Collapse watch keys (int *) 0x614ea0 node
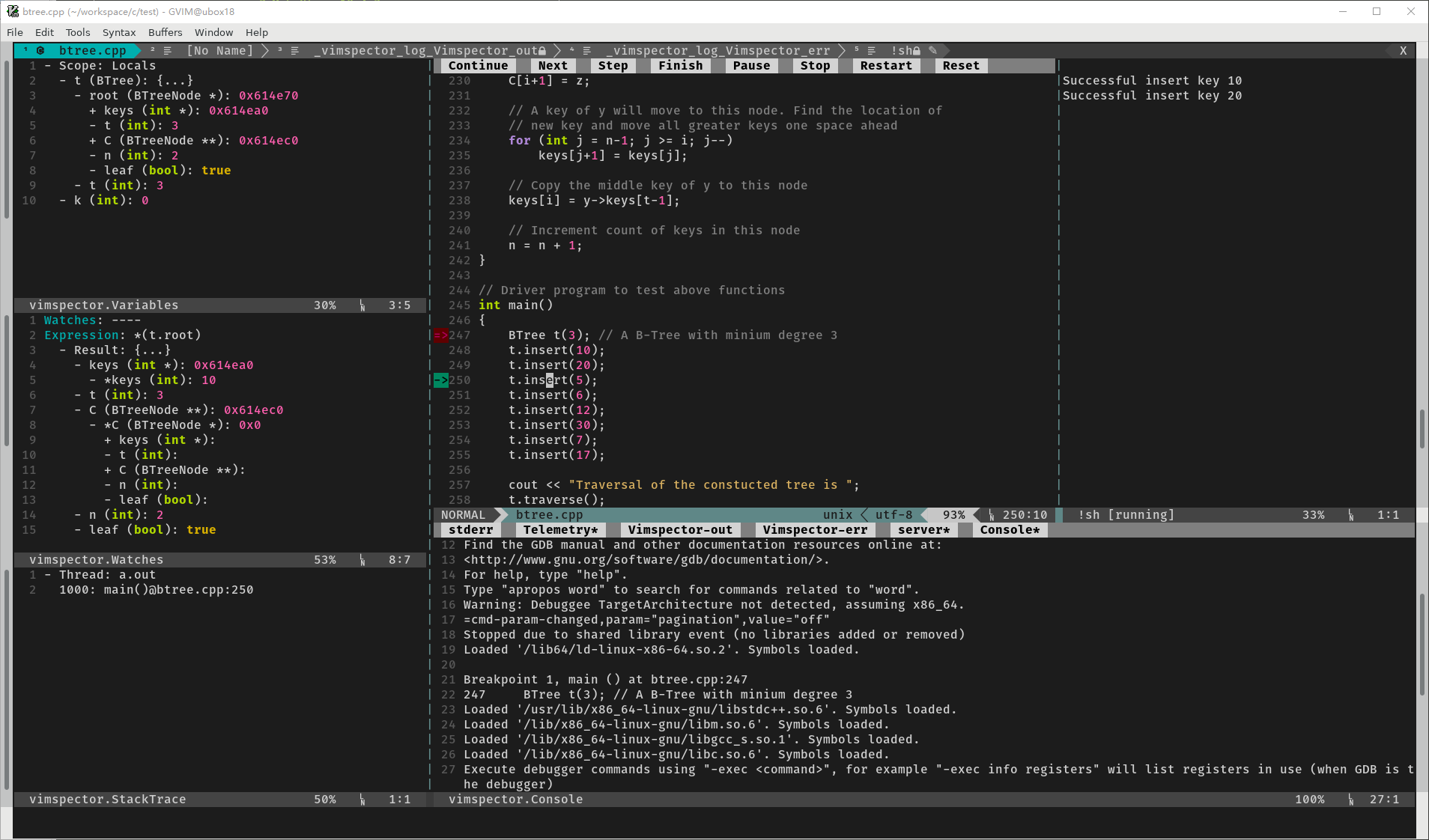The width and height of the screenshot is (1429, 840). pyautogui.click(x=78, y=365)
